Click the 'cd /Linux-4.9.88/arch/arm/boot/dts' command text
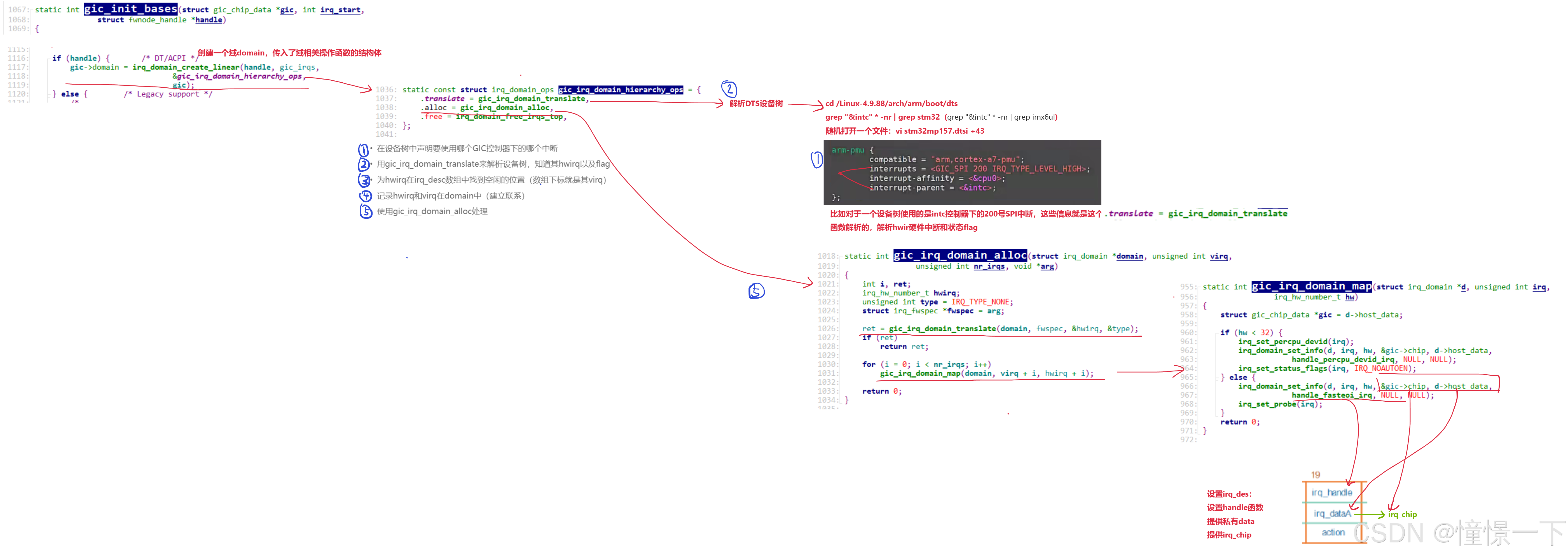 [891, 104]
